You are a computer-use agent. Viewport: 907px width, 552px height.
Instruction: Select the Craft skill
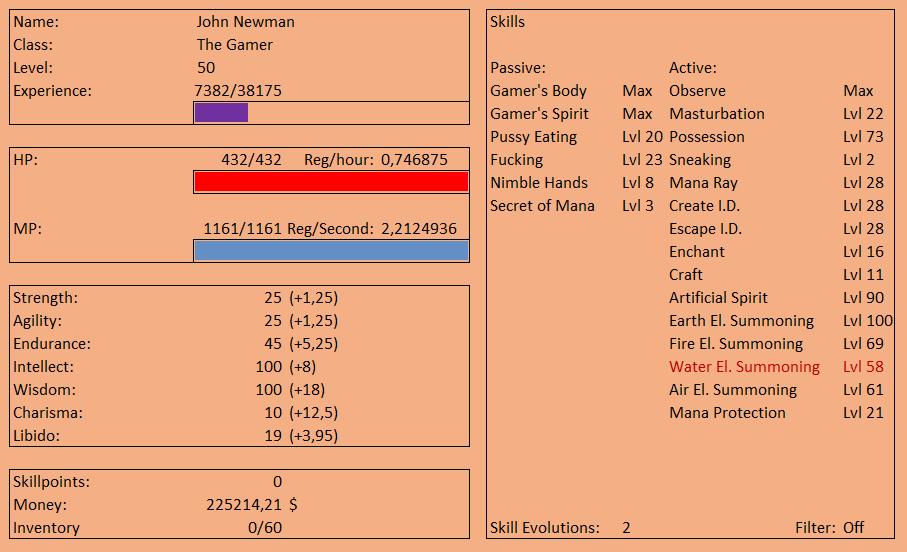pyautogui.click(x=685, y=275)
